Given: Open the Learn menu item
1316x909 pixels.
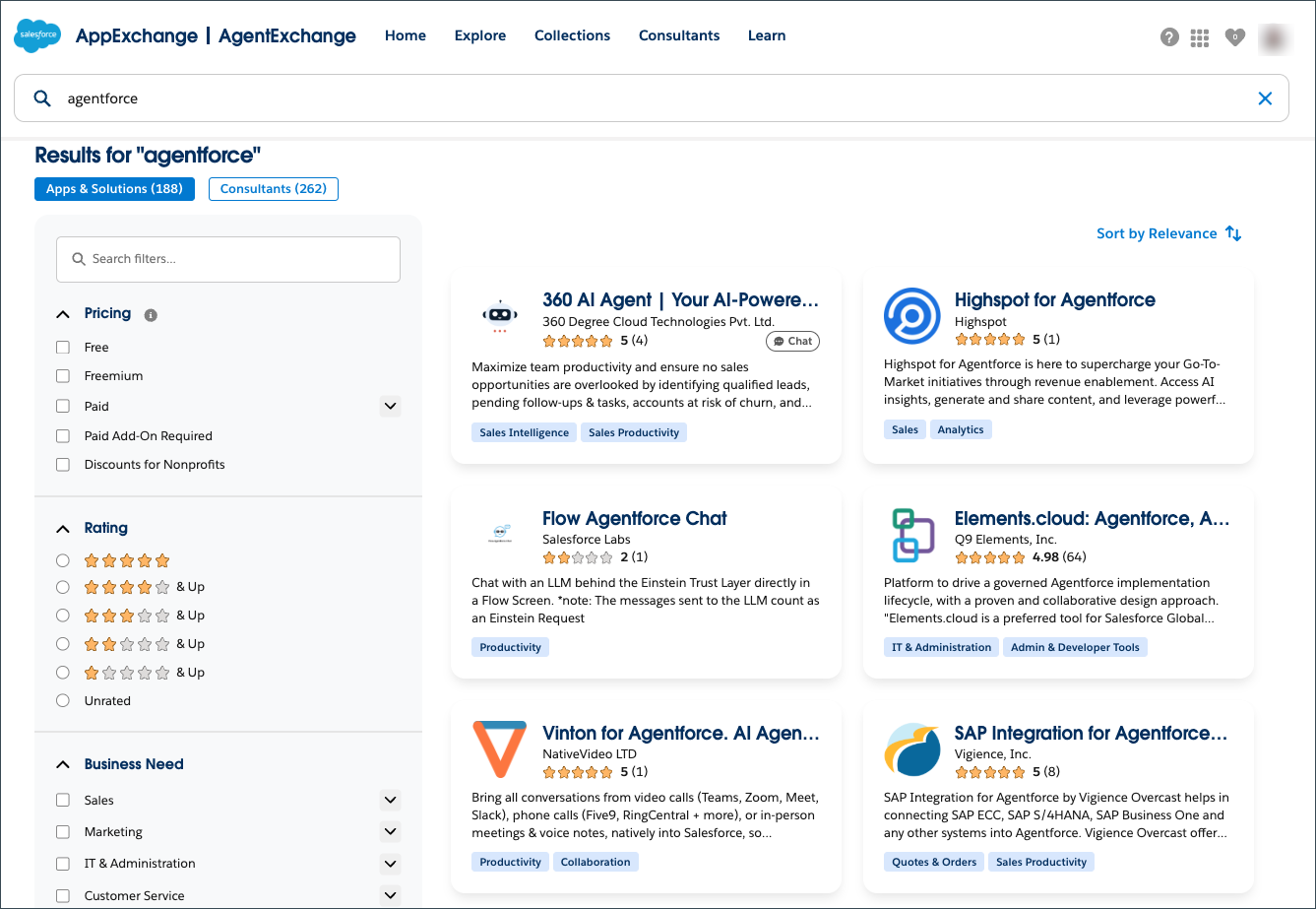Looking at the screenshot, I should coord(767,35).
